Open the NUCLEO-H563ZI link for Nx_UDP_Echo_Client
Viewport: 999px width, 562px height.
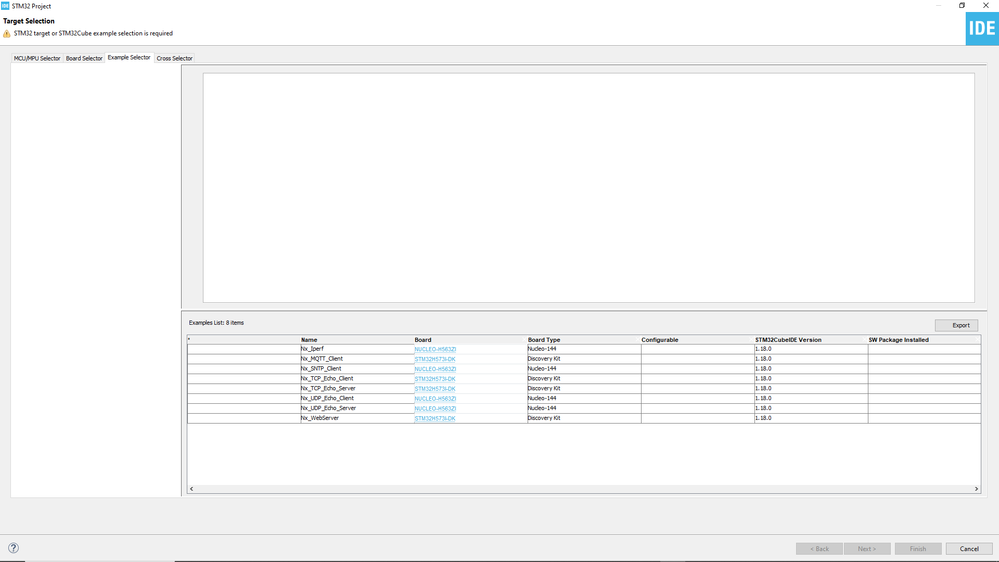(x=435, y=399)
